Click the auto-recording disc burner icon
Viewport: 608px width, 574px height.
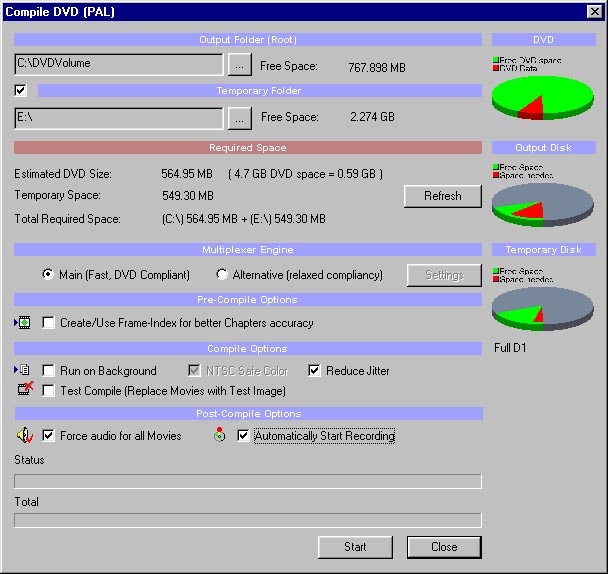(219, 434)
